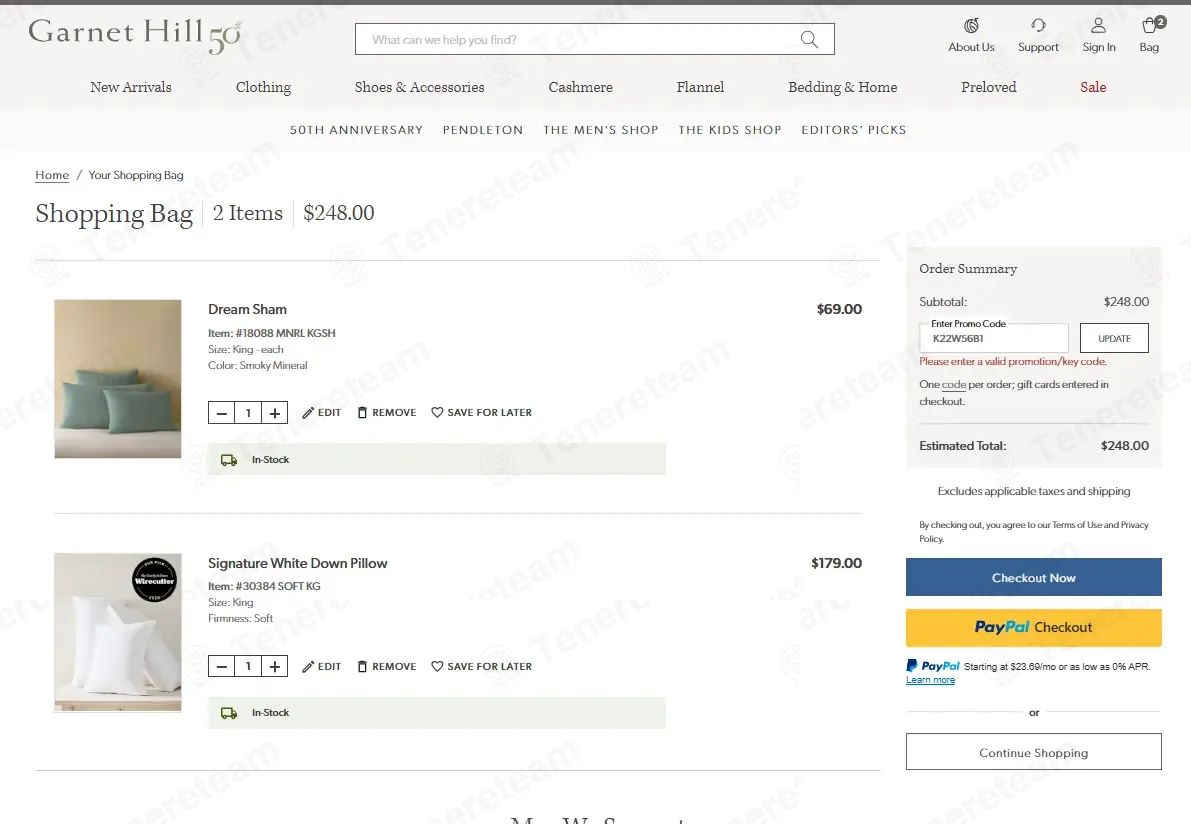Remove Signature White Down Pillow from bag
This screenshot has width=1191, height=824.
pos(387,666)
